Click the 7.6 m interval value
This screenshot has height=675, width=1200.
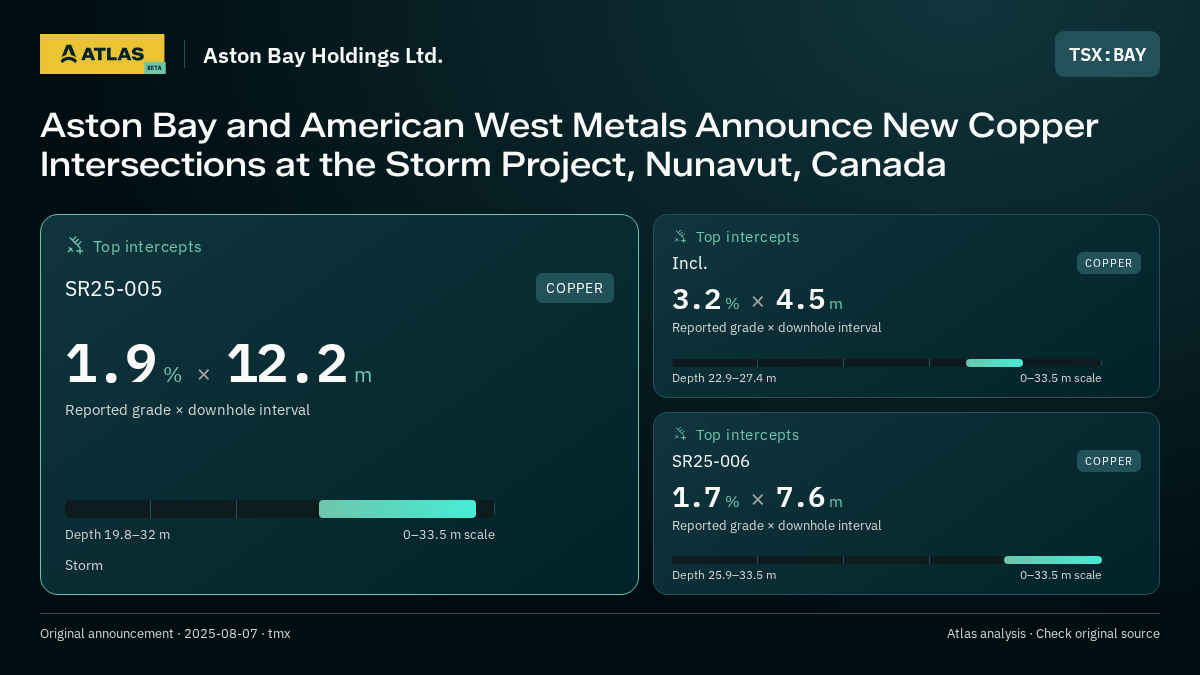809,497
